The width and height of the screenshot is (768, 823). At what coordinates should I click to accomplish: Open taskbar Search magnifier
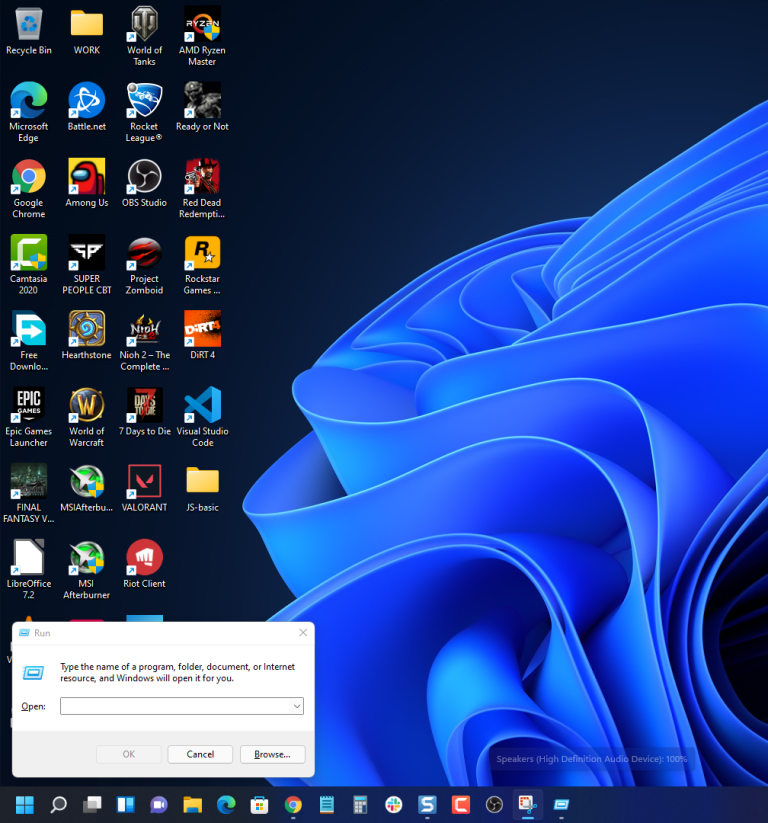[x=58, y=805]
